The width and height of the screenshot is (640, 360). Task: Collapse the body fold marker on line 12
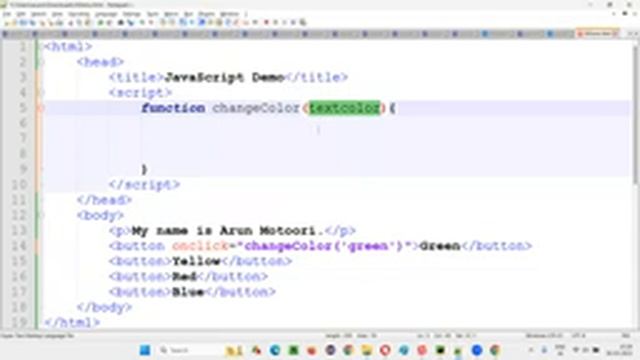40,216
